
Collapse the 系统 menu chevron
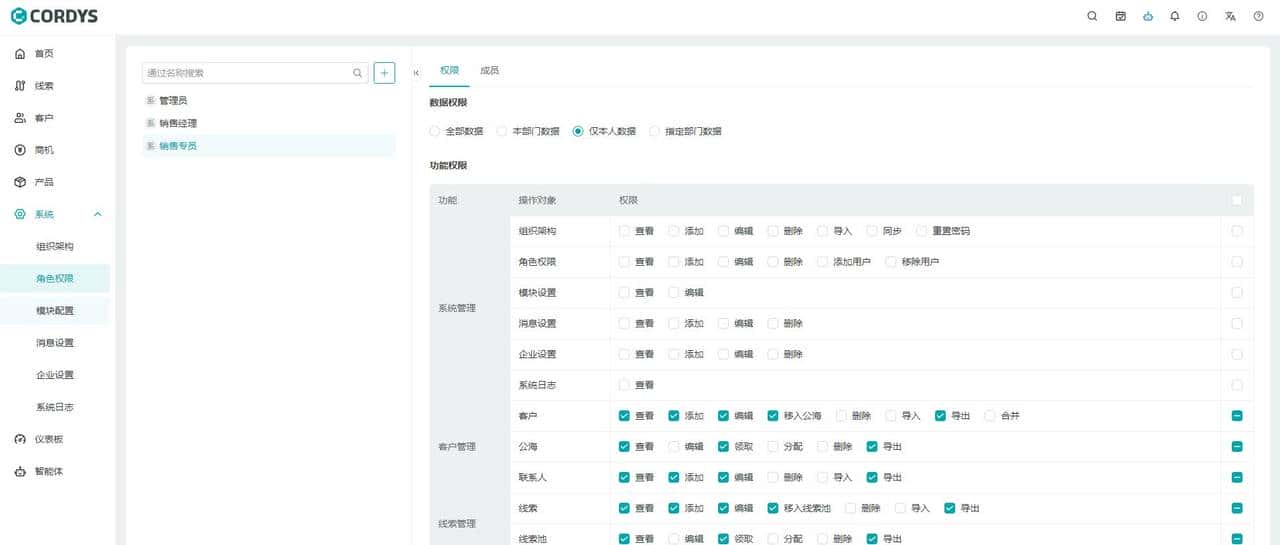(97, 214)
